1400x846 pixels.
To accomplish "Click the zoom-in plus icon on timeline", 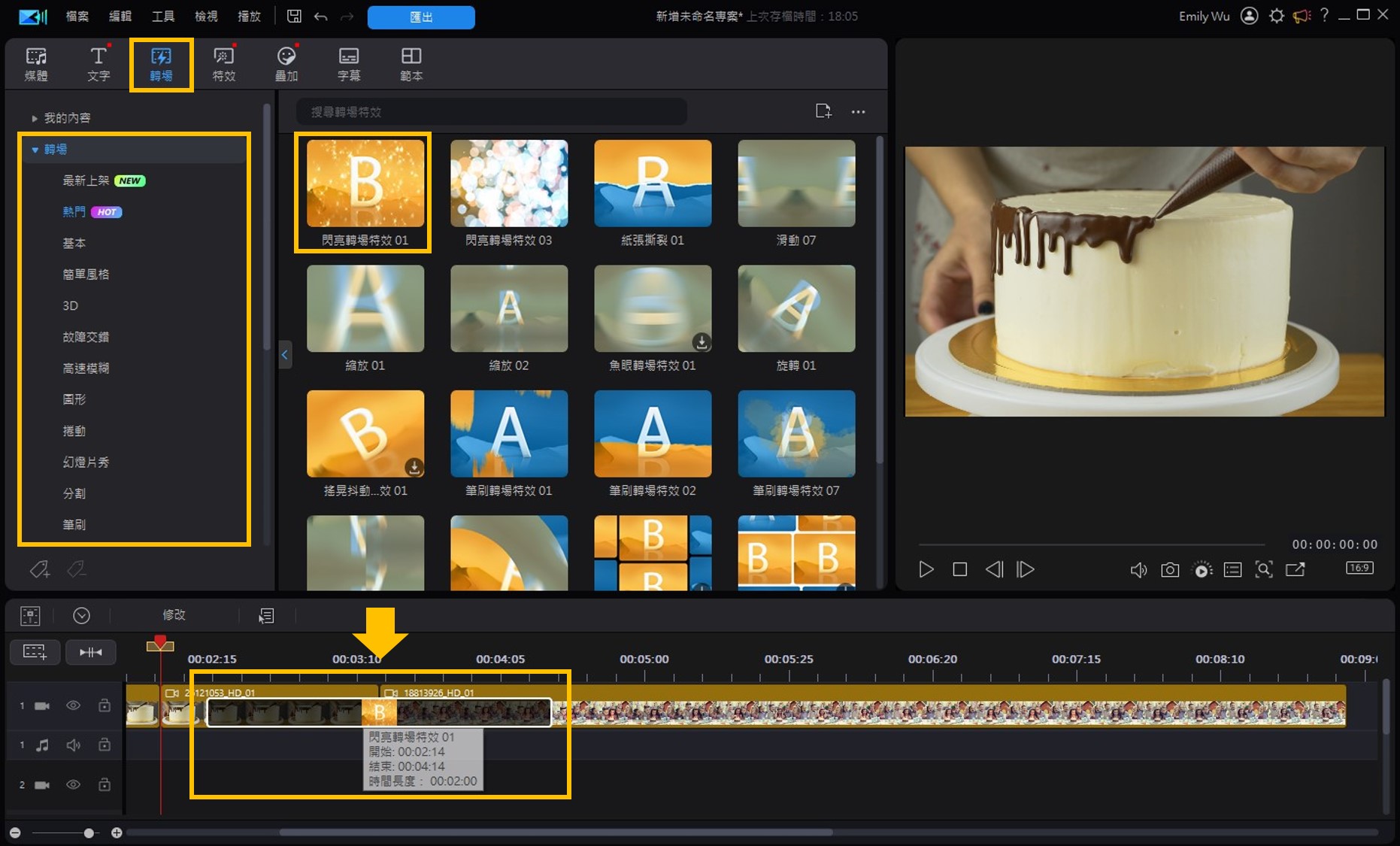I will (117, 832).
